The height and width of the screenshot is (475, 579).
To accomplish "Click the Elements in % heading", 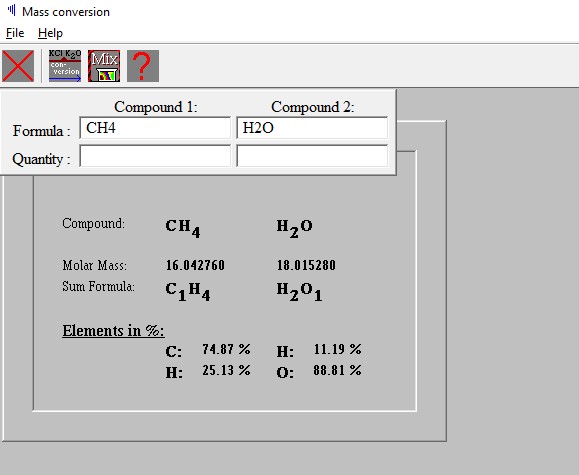I will [x=113, y=330].
